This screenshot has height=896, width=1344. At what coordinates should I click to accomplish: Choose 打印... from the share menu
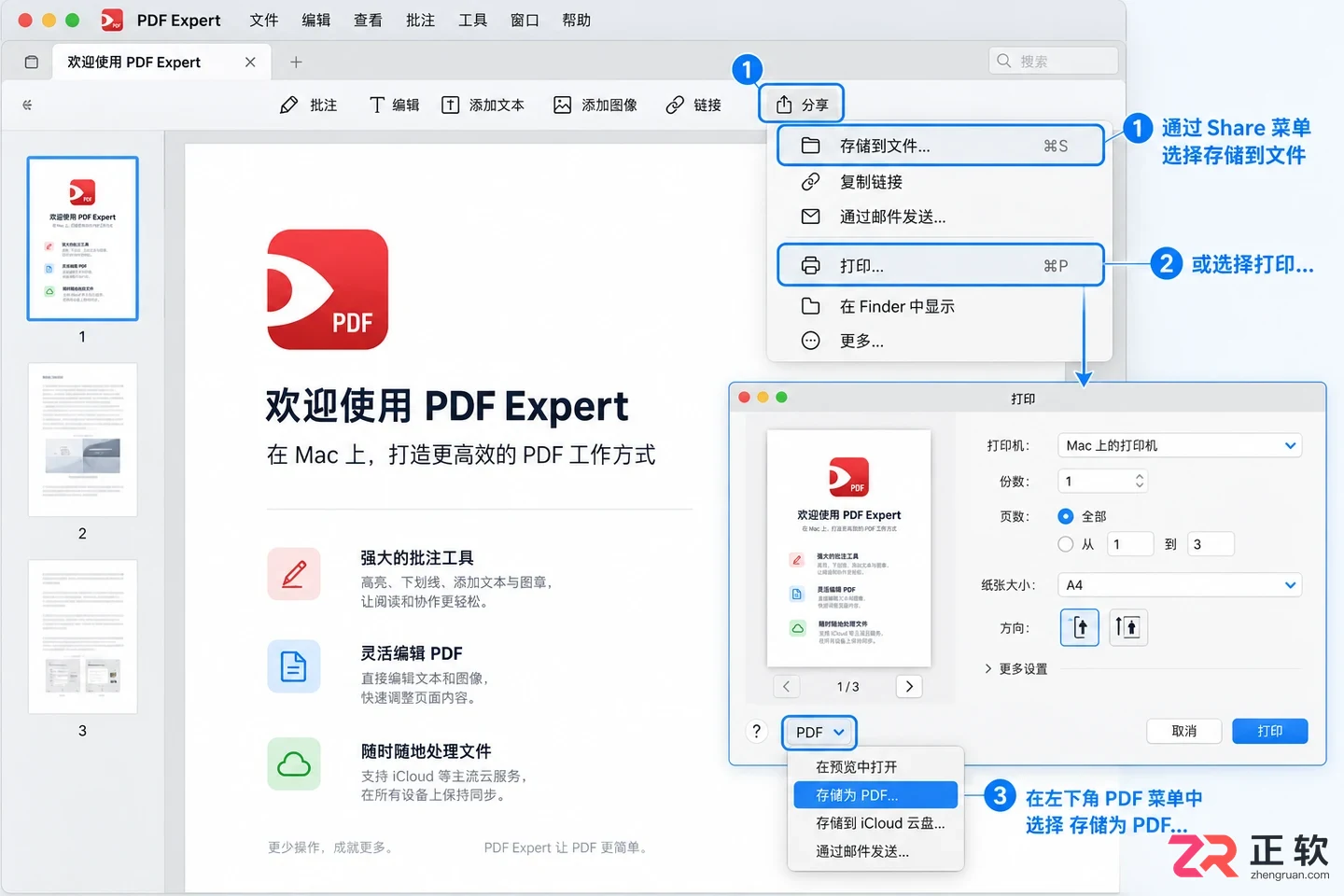click(x=940, y=265)
